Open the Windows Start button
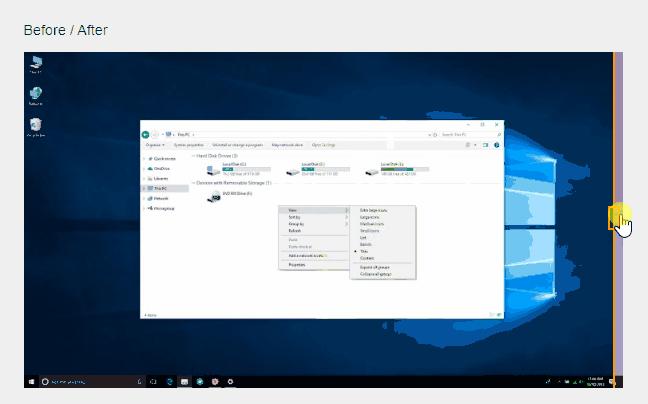The width and height of the screenshot is (648, 404). pyautogui.click(x=31, y=382)
